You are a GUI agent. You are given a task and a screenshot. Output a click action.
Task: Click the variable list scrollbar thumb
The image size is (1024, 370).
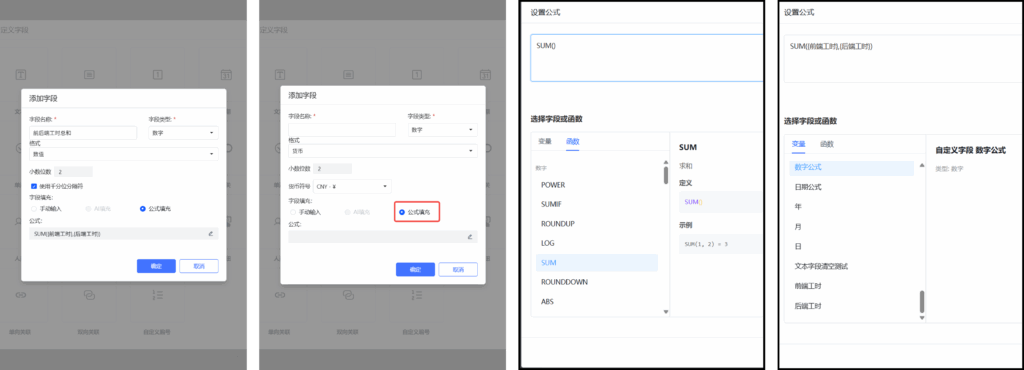tap(922, 301)
